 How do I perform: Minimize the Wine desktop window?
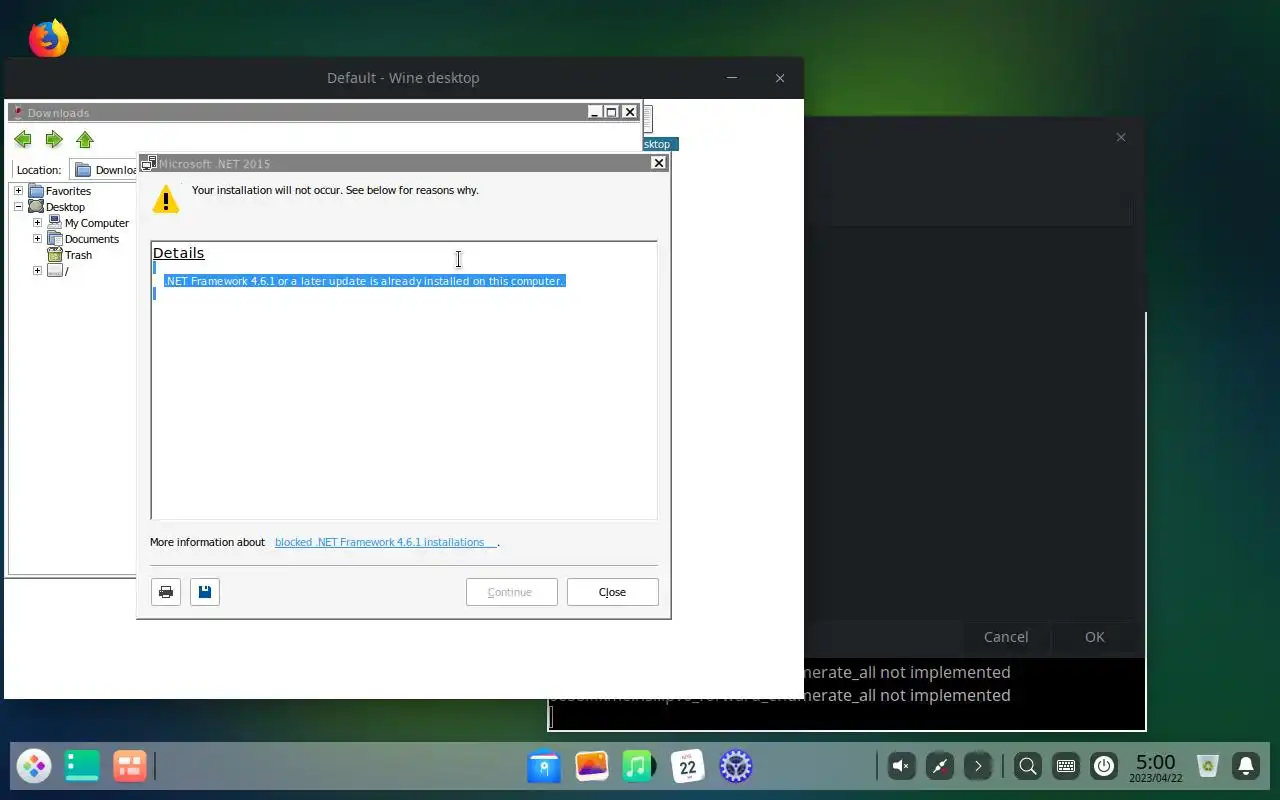[x=732, y=78]
